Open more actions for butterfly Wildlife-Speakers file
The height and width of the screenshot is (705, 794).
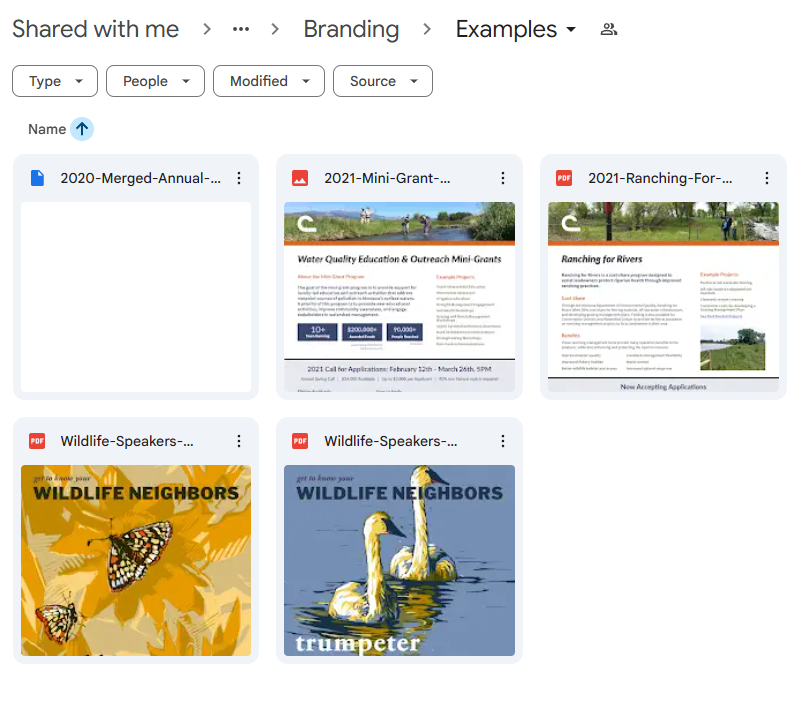point(239,441)
